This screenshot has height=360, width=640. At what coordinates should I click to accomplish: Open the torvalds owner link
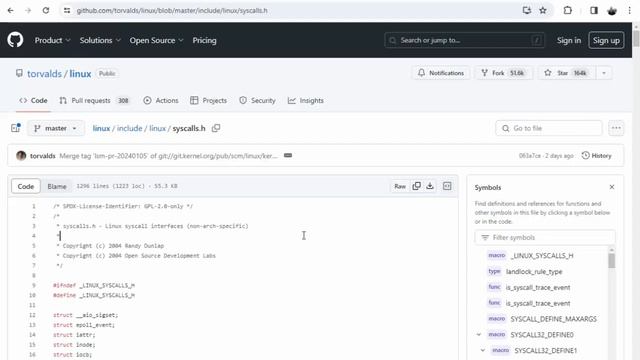click(x=44, y=73)
